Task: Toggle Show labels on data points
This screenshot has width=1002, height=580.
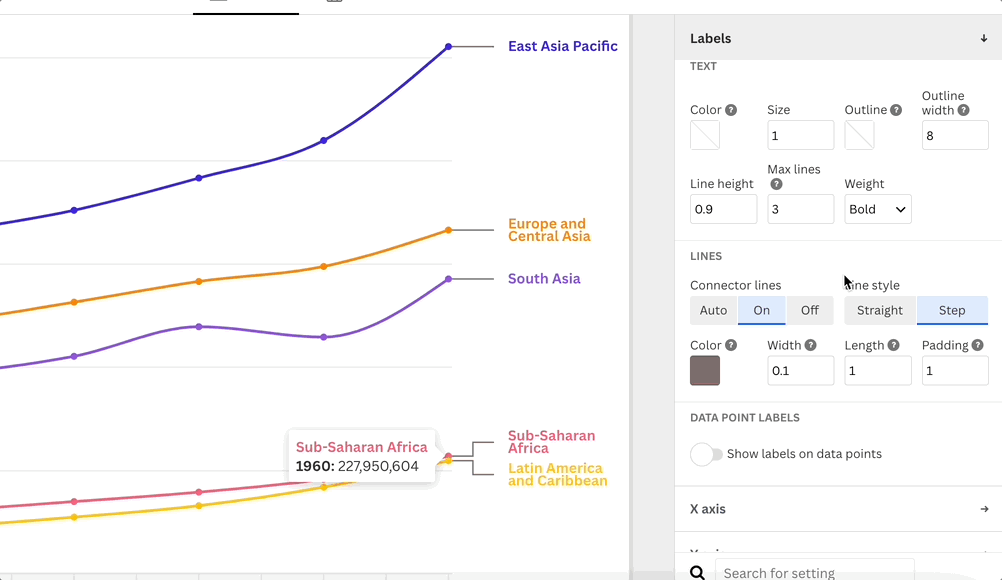Action: pos(706,454)
